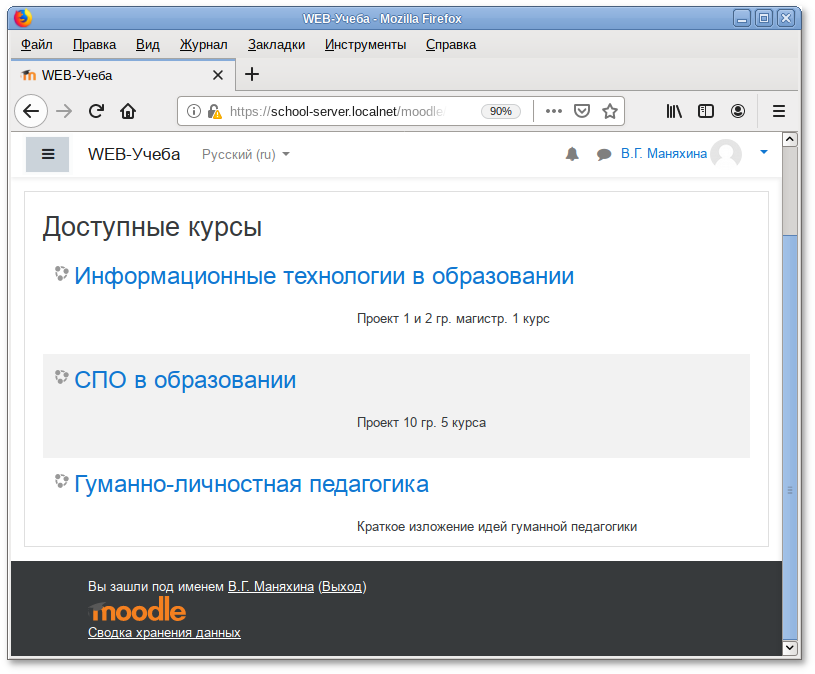Image resolution: width=815 pixels, height=674 pixels.
Task: Expand the Русский (ru) language dropdown
Action: [x=245, y=154]
